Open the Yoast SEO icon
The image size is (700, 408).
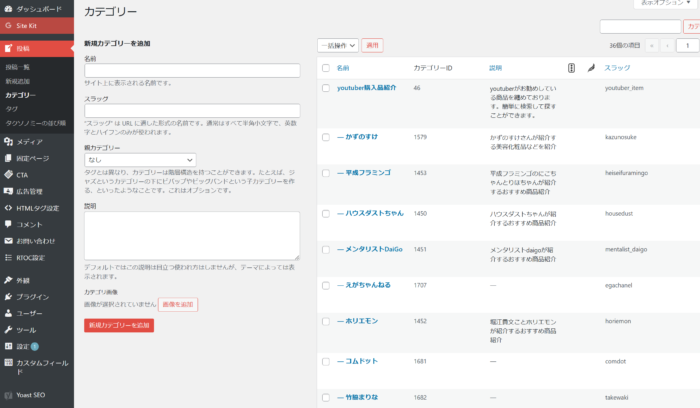[x=8, y=395]
